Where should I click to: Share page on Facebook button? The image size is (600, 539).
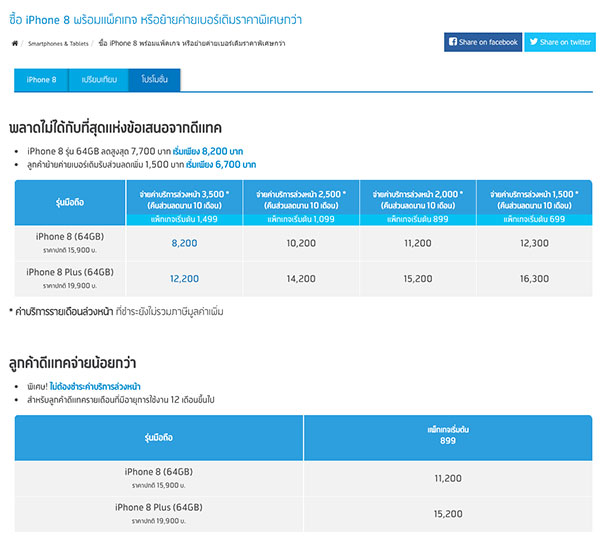(483, 42)
